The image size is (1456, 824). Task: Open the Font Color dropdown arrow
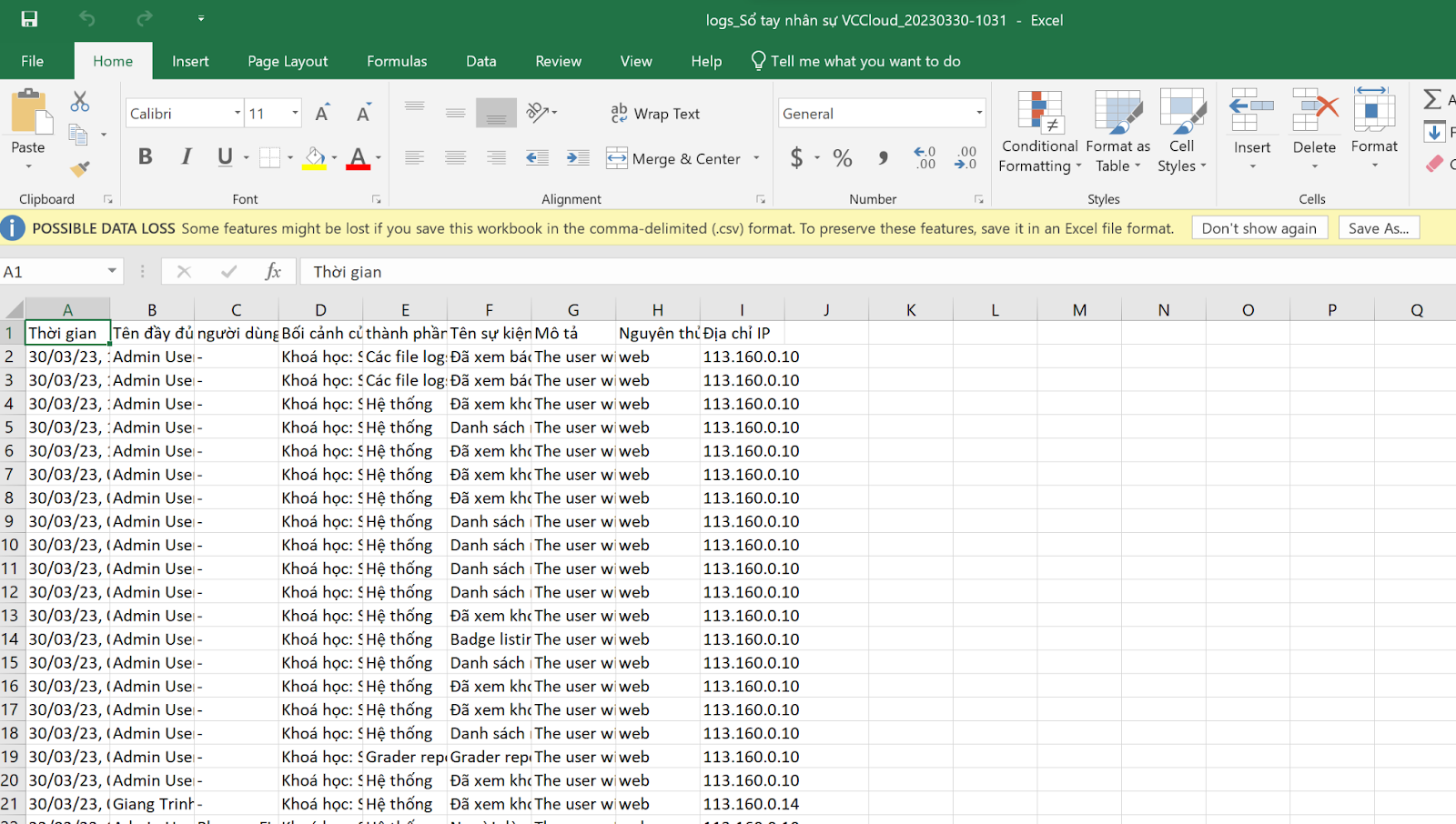(379, 158)
